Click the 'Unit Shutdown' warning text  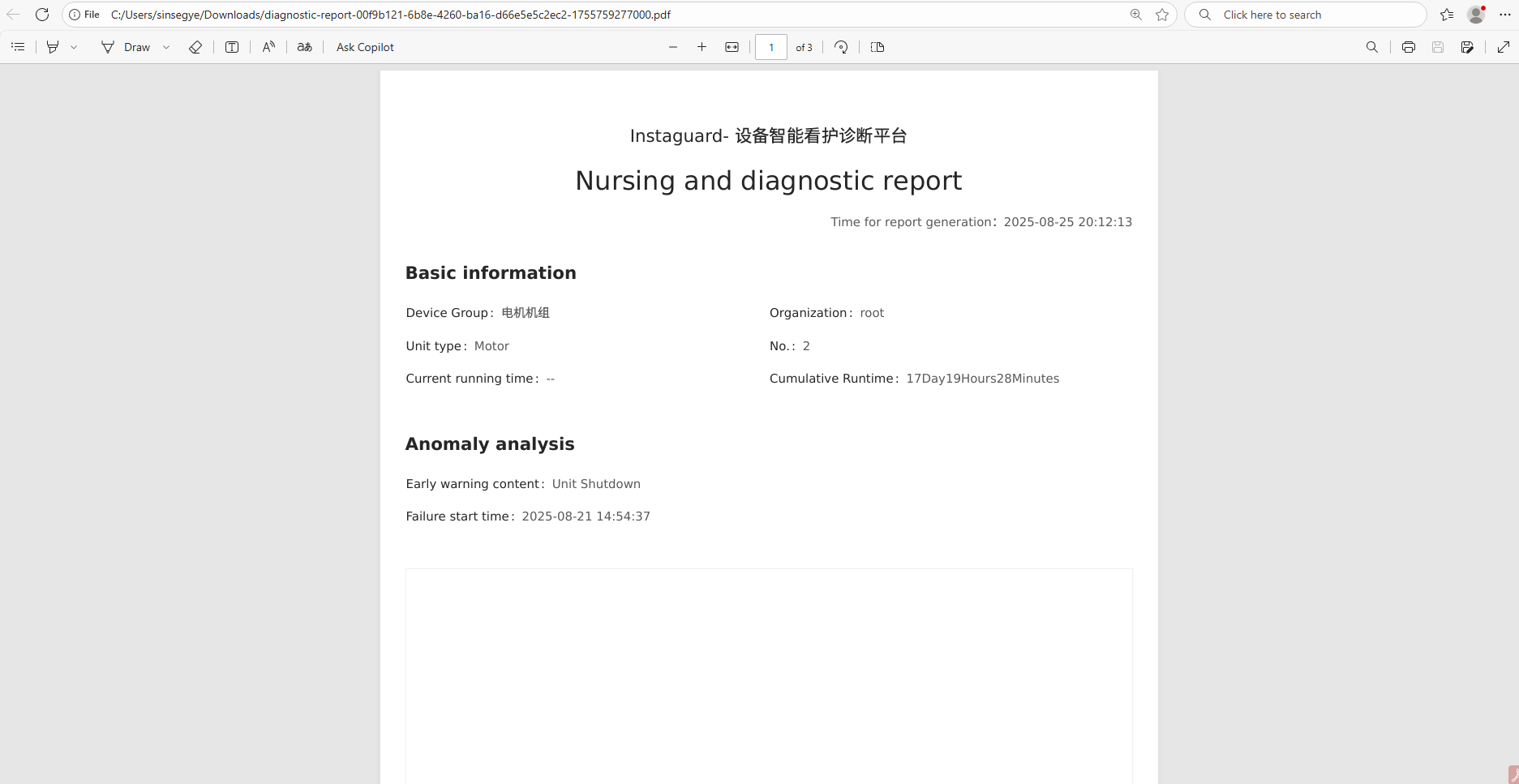(x=596, y=484)
